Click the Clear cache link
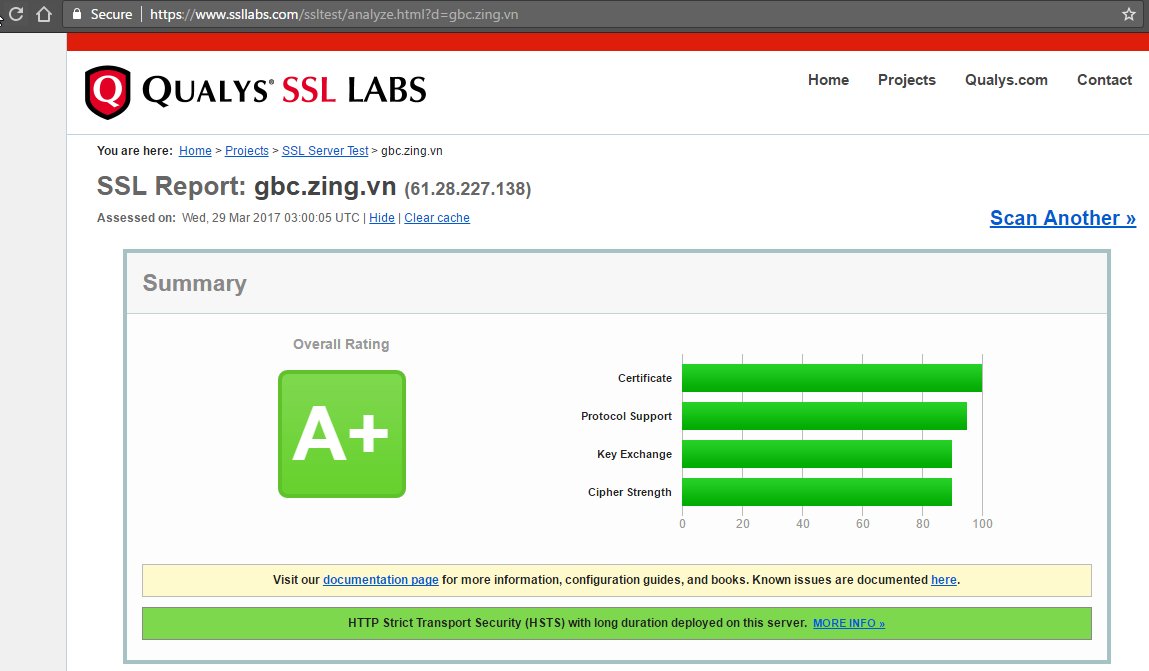 click(x=437, y=218)
